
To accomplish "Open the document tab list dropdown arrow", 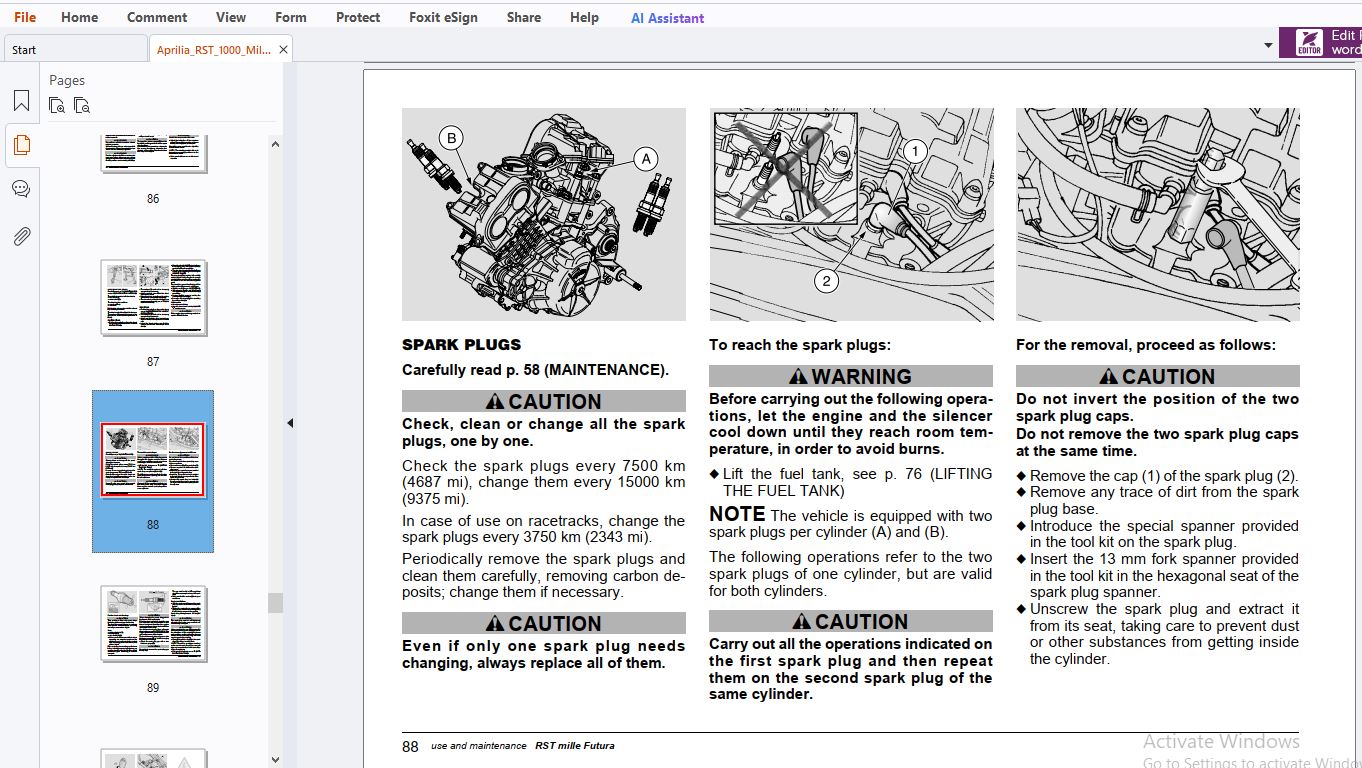I will [1269, 45].
